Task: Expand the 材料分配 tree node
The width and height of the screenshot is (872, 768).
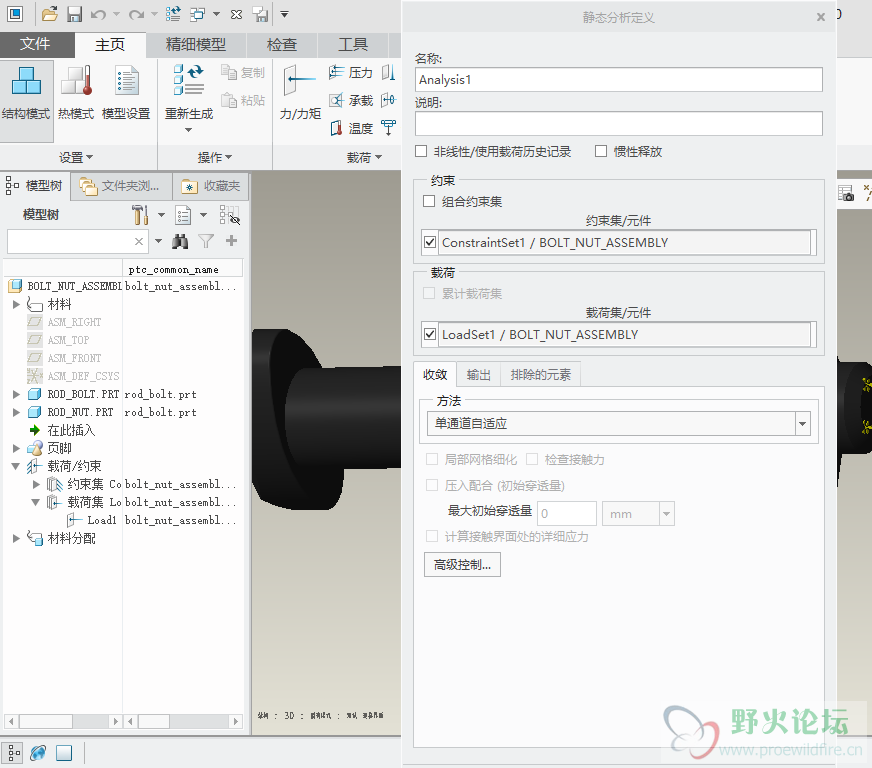Action: click(16, 538)
